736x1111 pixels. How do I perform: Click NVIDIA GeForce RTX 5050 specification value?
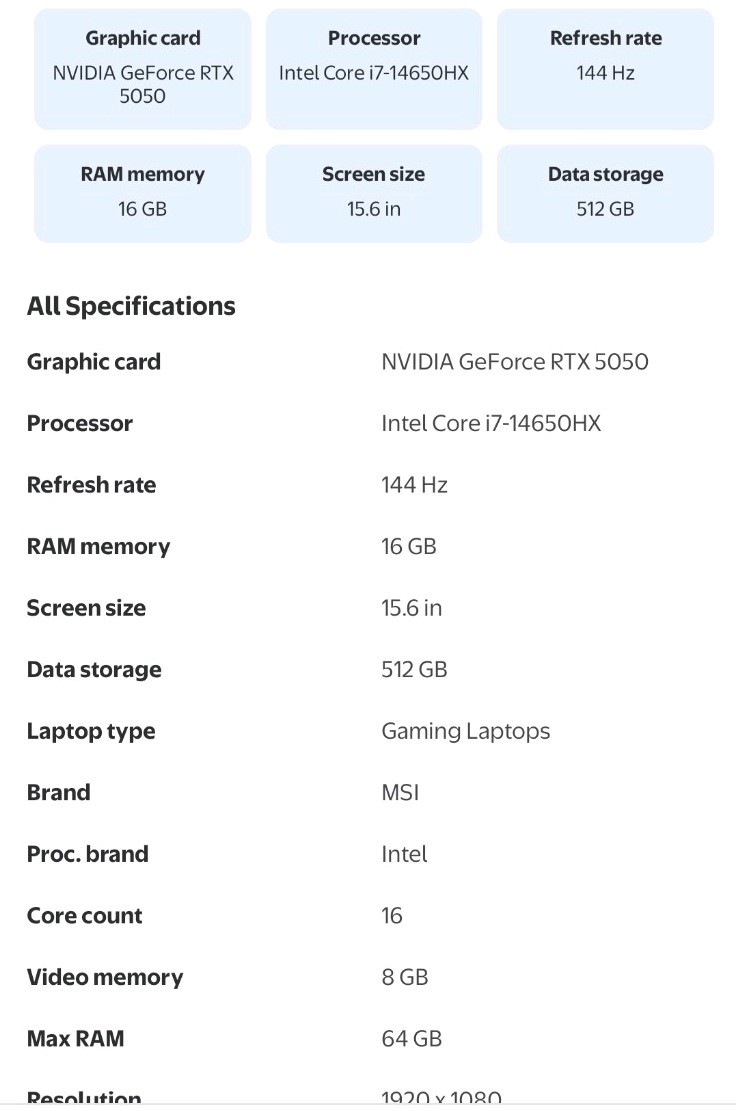tap(515, 362)
